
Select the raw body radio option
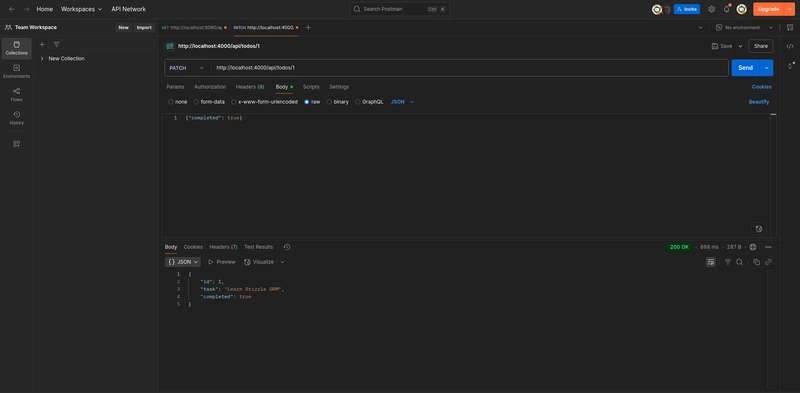click(x=307, y=102)
